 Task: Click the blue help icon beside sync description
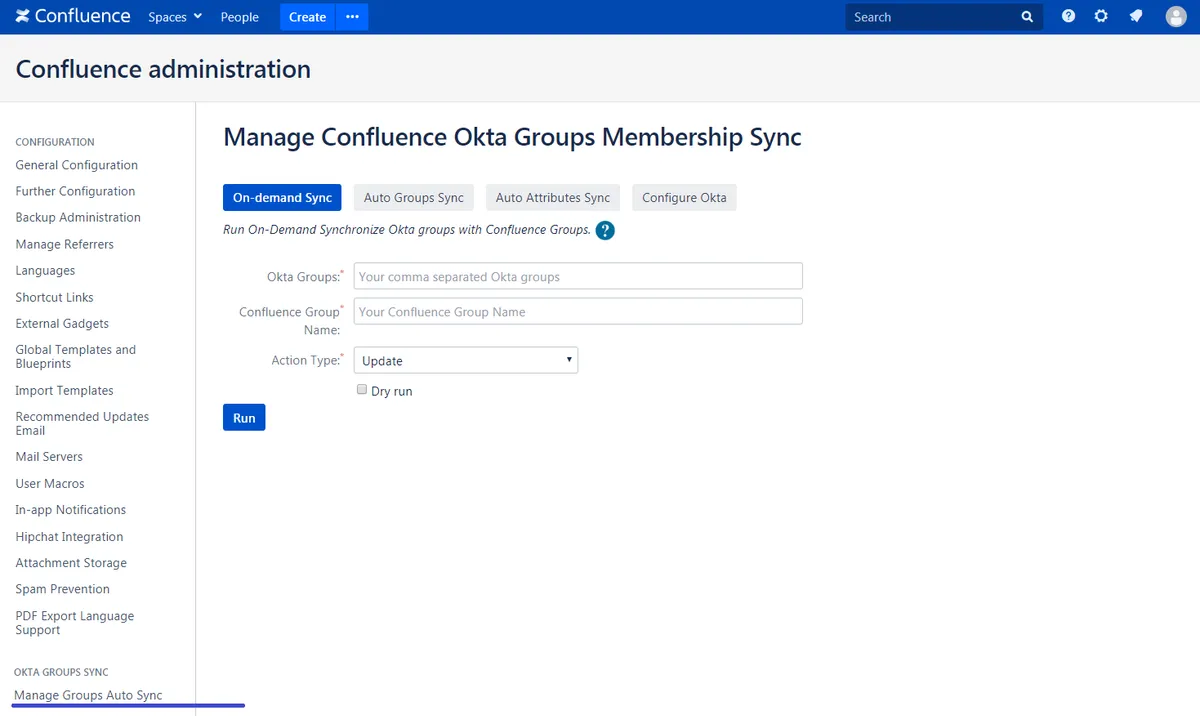(605, 230)
